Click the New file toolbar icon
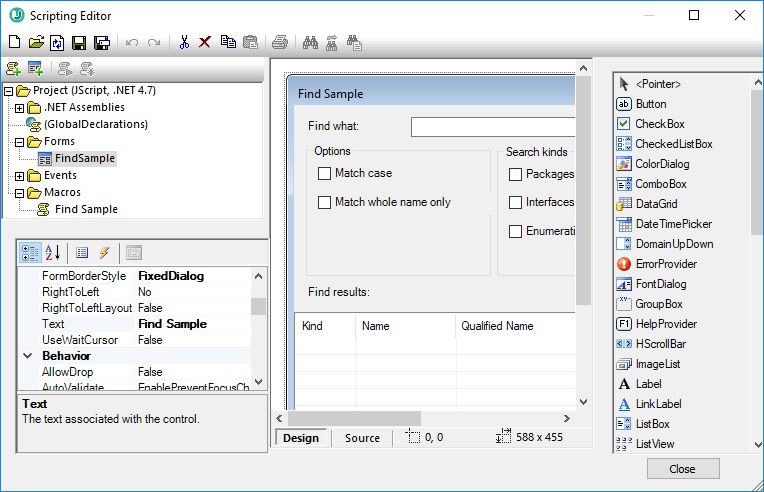Viewport: 764px width, 492px height. pos(14,42)
